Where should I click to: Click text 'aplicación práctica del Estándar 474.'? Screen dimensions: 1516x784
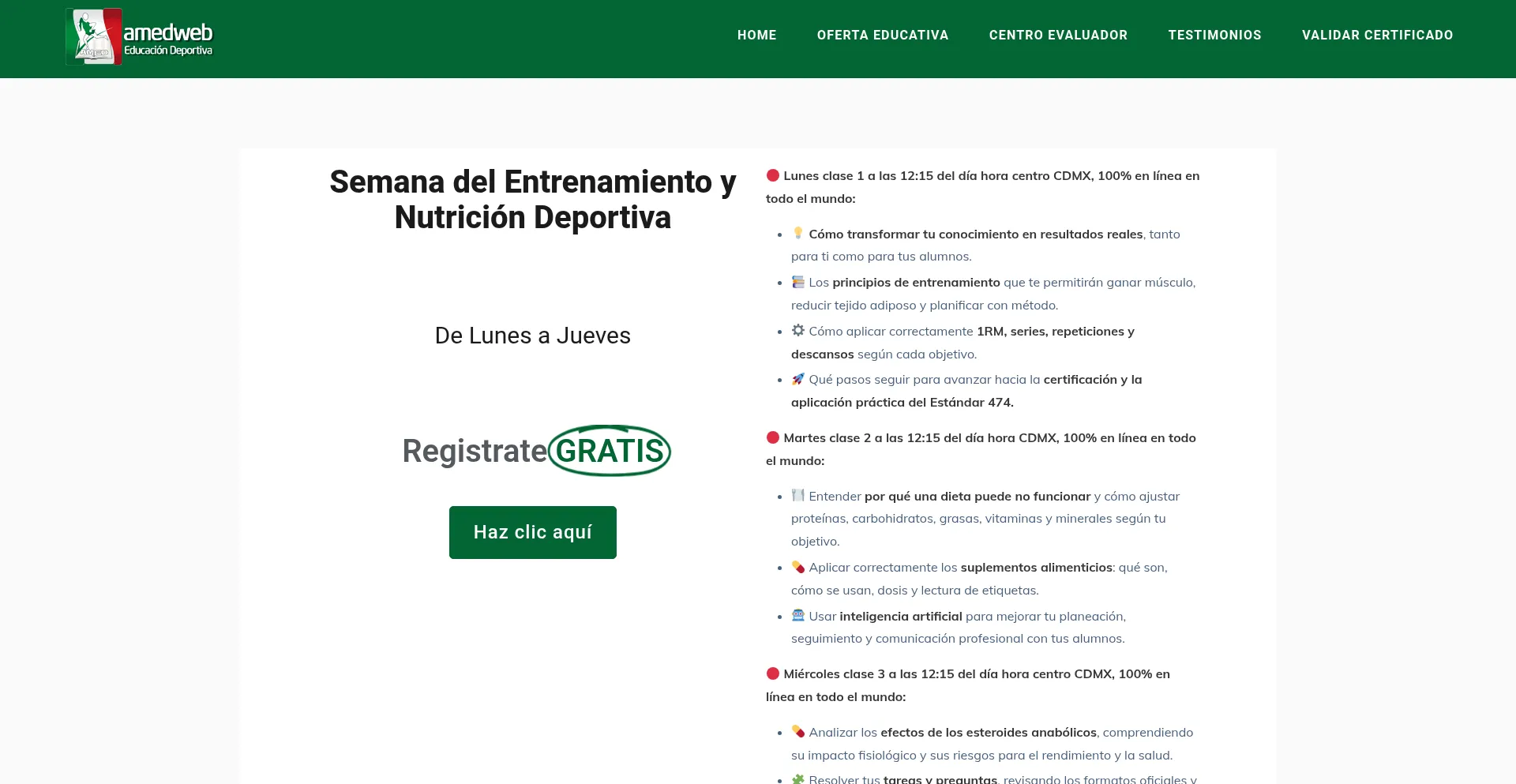902,403
